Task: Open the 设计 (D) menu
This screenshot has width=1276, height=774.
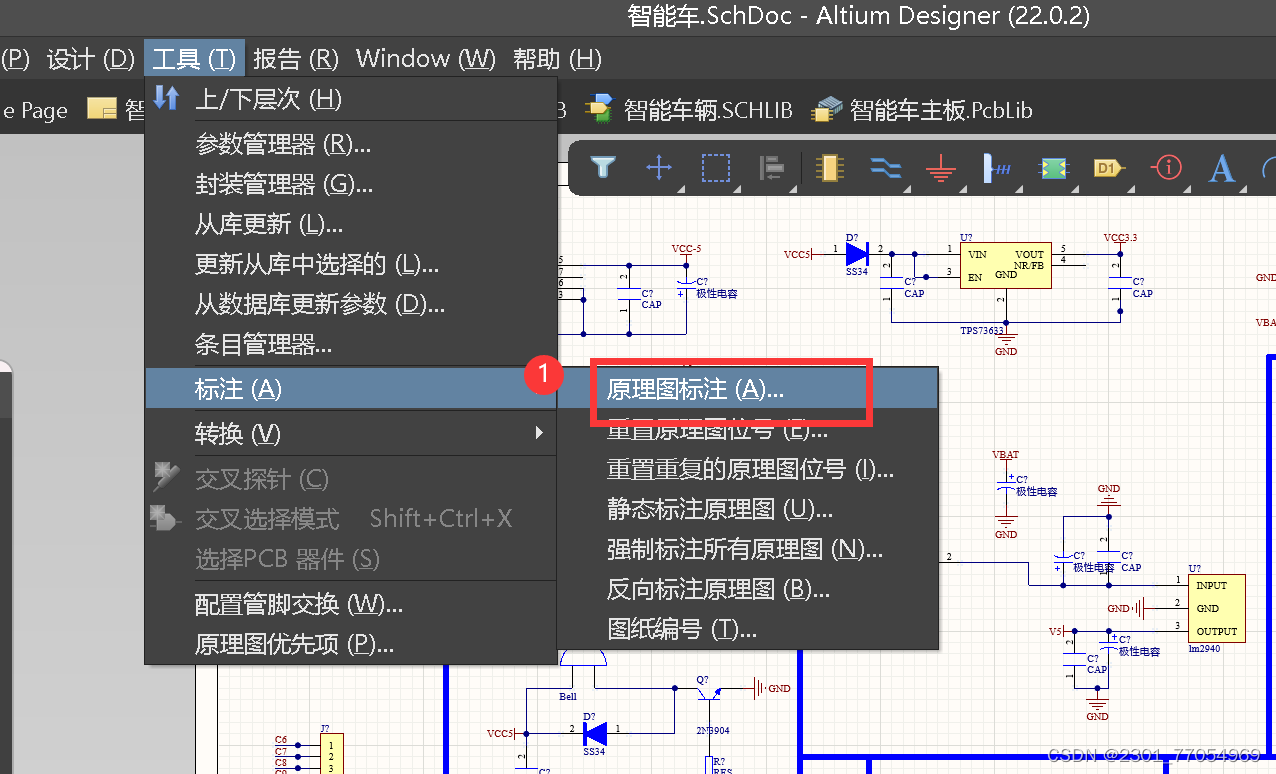Action: click(90, 59)
